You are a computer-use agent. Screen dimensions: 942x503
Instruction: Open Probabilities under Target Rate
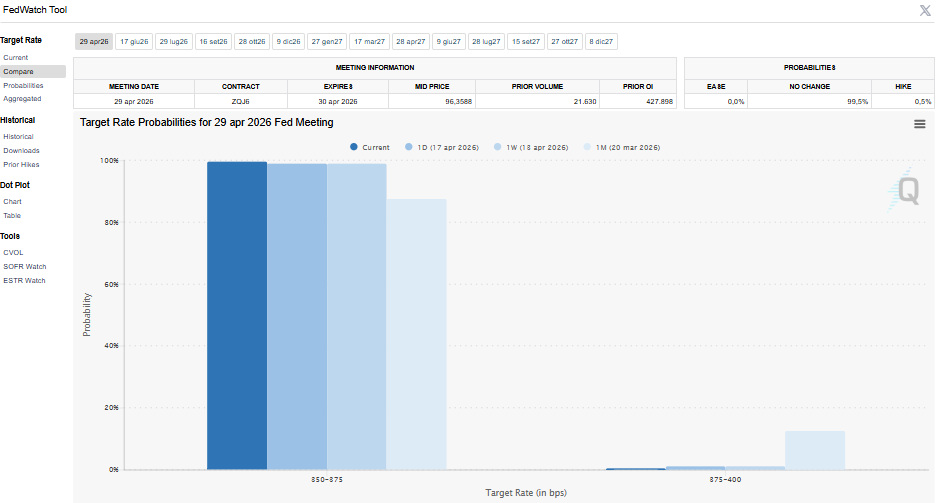[x=23, y=85]
